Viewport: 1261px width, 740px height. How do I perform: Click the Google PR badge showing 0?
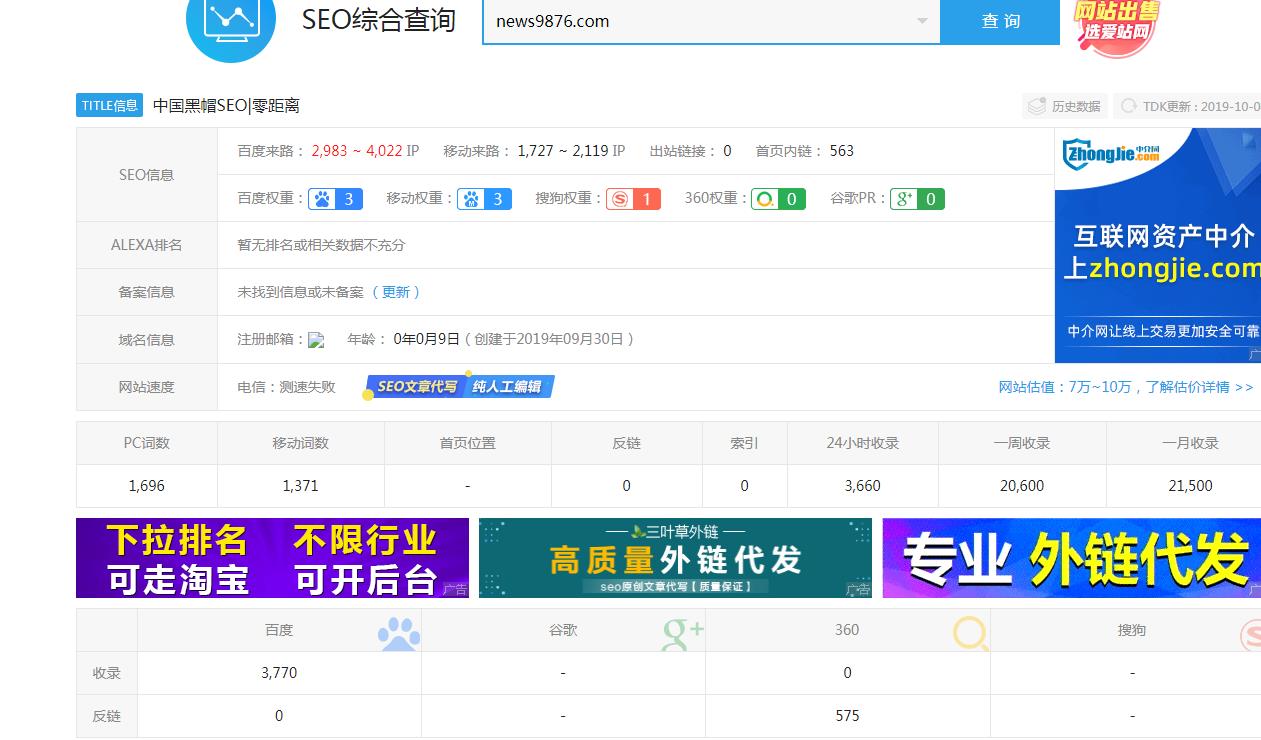pyautogui.click(x=917, y=199)
